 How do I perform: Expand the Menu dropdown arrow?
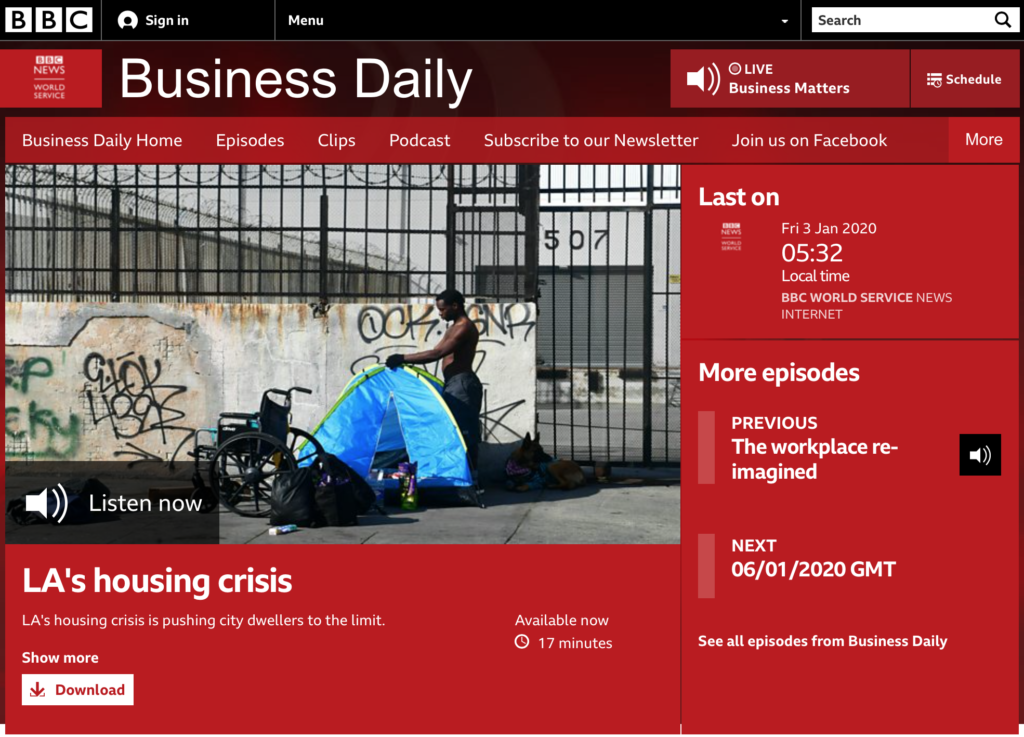coord(784,21)
